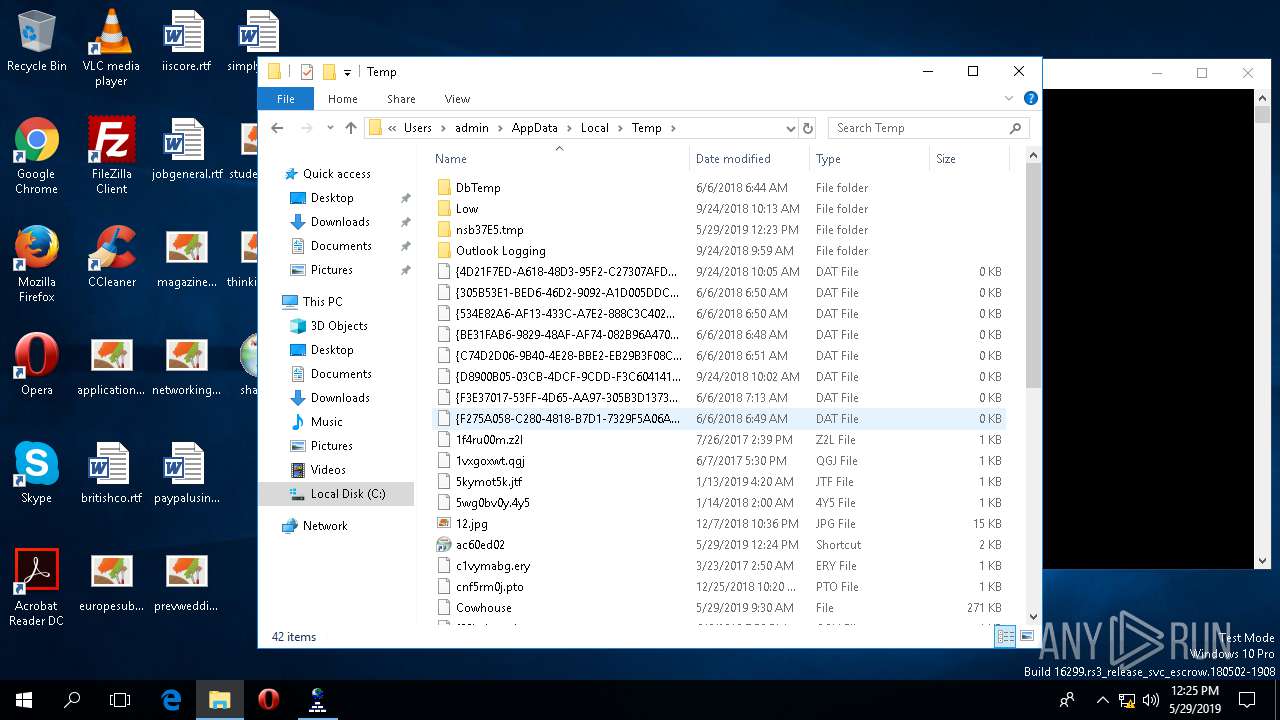
Task: Open the Share ribbon tab
Action: tap(401, 99)
